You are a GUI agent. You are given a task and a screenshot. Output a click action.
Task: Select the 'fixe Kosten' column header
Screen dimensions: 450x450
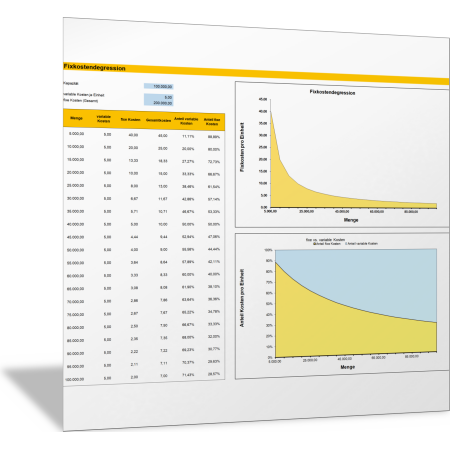130,119
